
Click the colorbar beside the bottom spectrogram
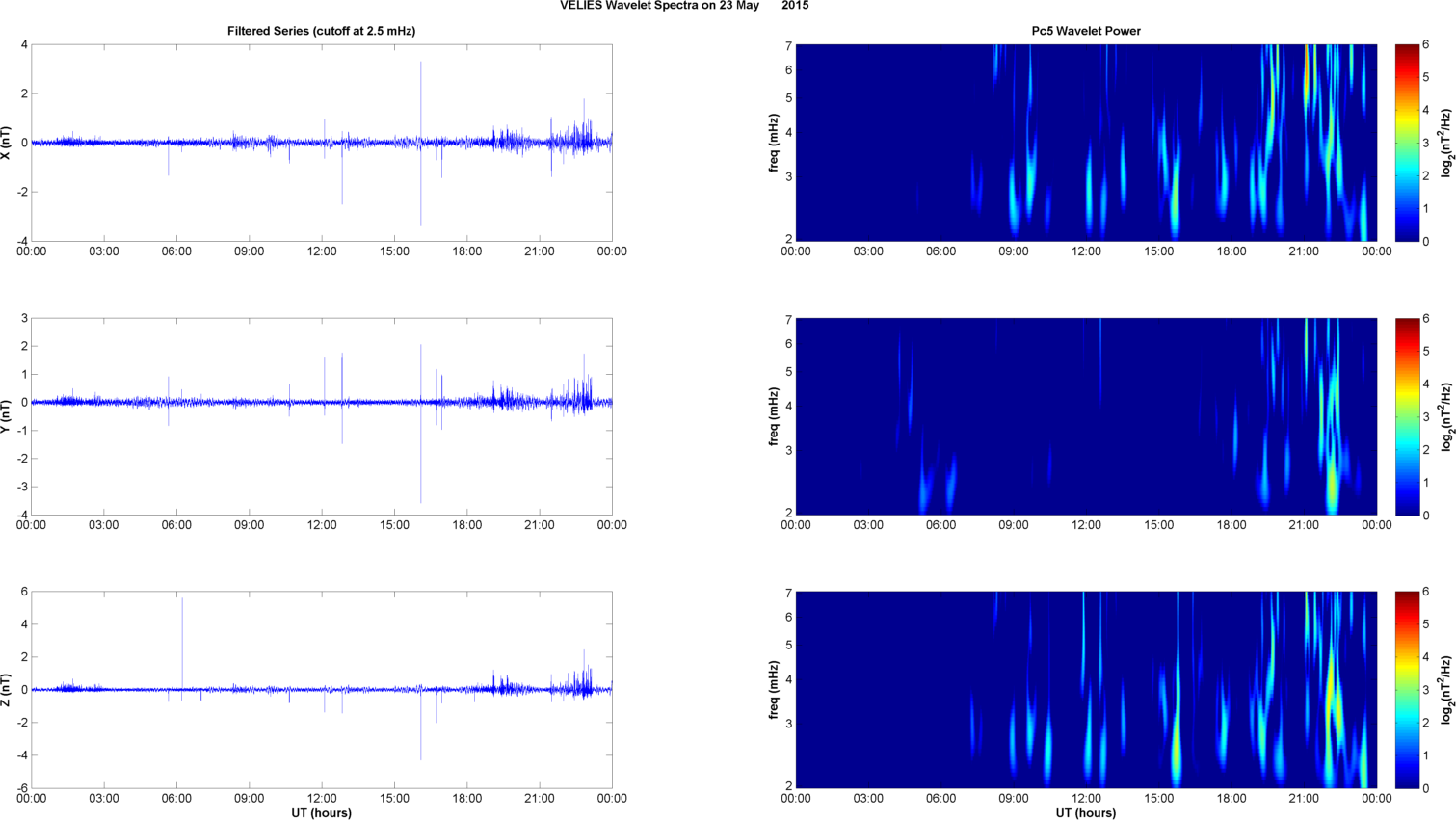click(x=1407, y=690)
